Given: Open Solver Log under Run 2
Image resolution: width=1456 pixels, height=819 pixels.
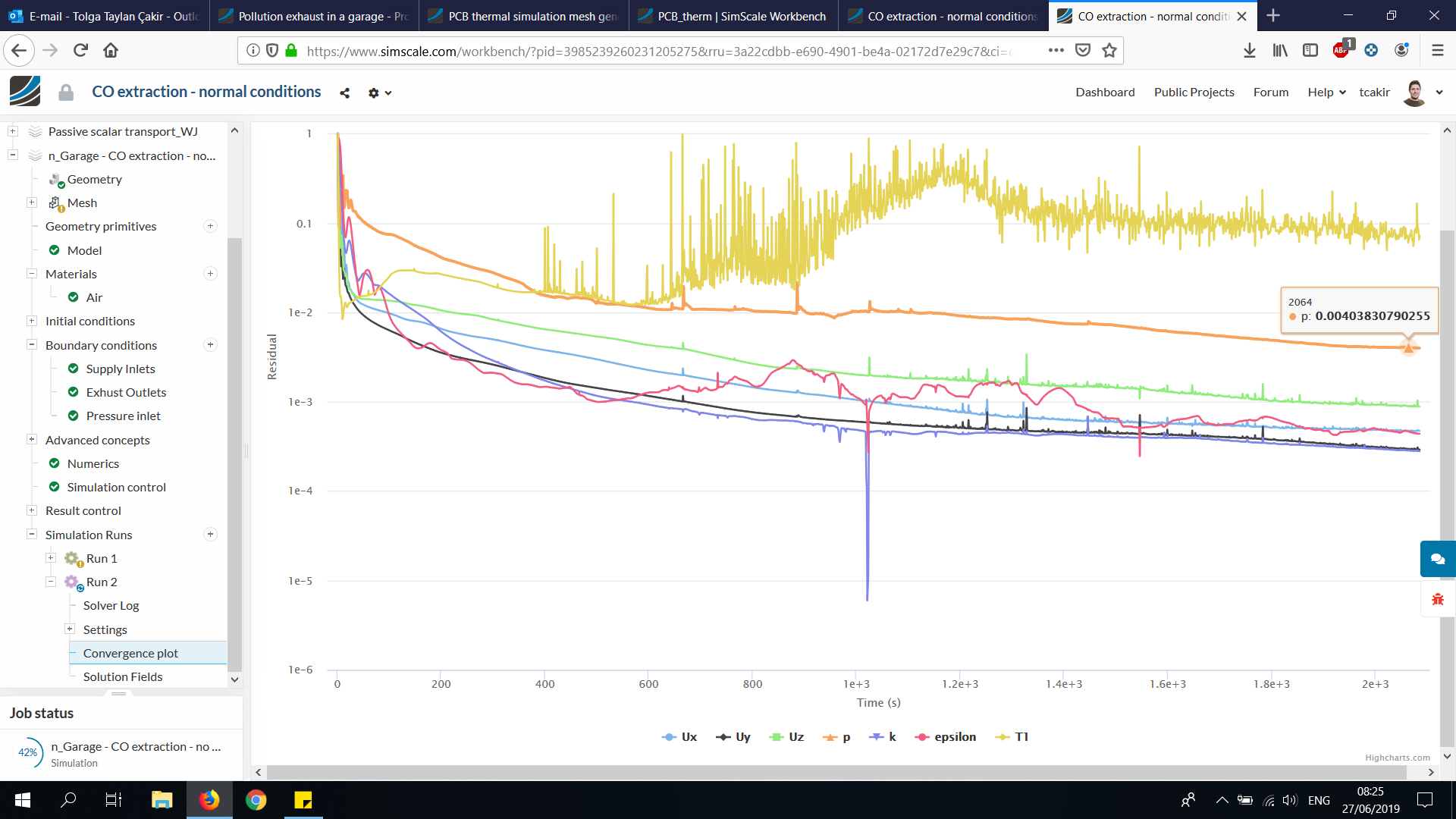Looking at the screenshot, I should (x=111, y=605).
